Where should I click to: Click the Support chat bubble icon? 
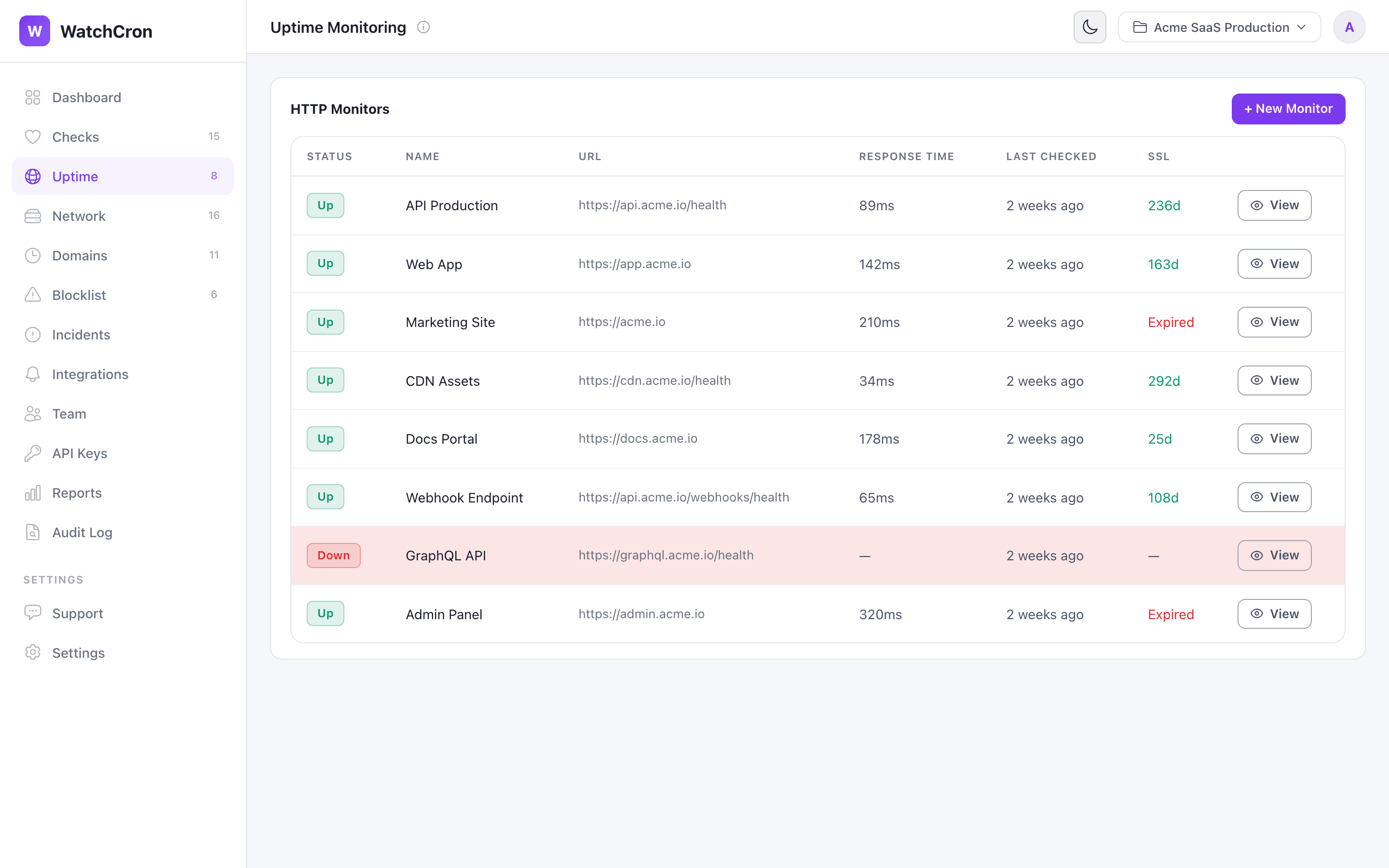(x=33, y=613)
